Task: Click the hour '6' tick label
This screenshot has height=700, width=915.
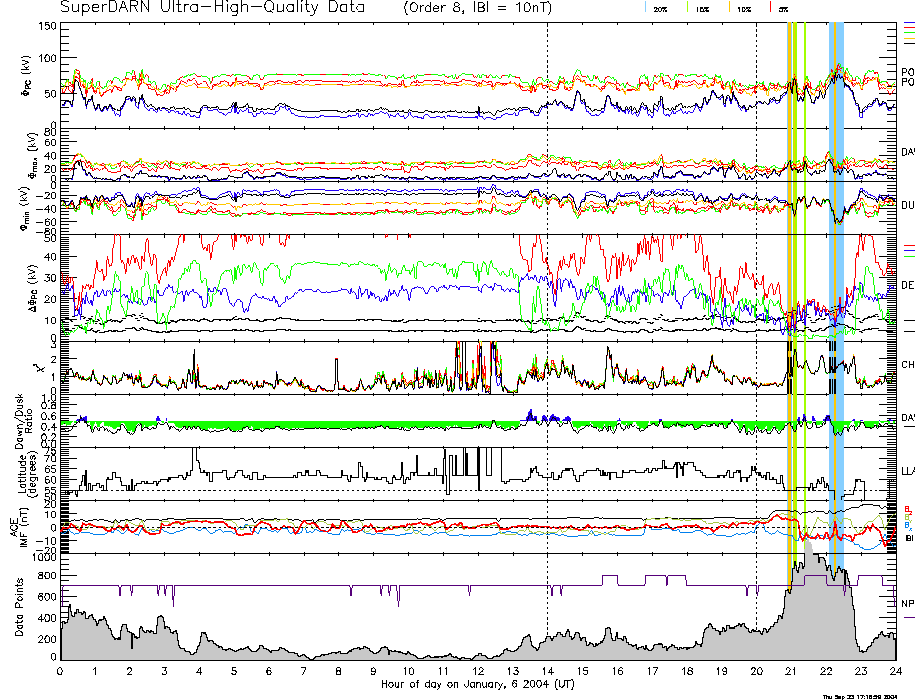Action: [269, 671]
